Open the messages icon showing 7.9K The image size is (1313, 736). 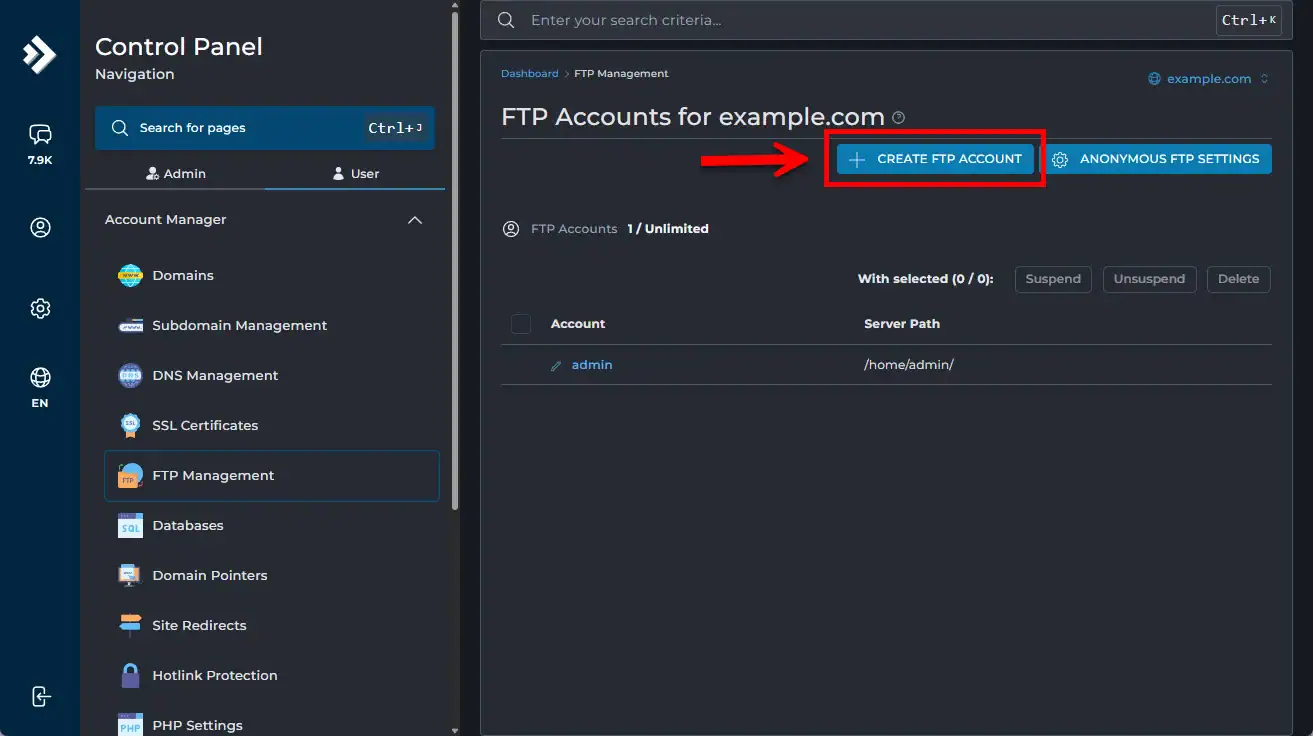(40, 134)
